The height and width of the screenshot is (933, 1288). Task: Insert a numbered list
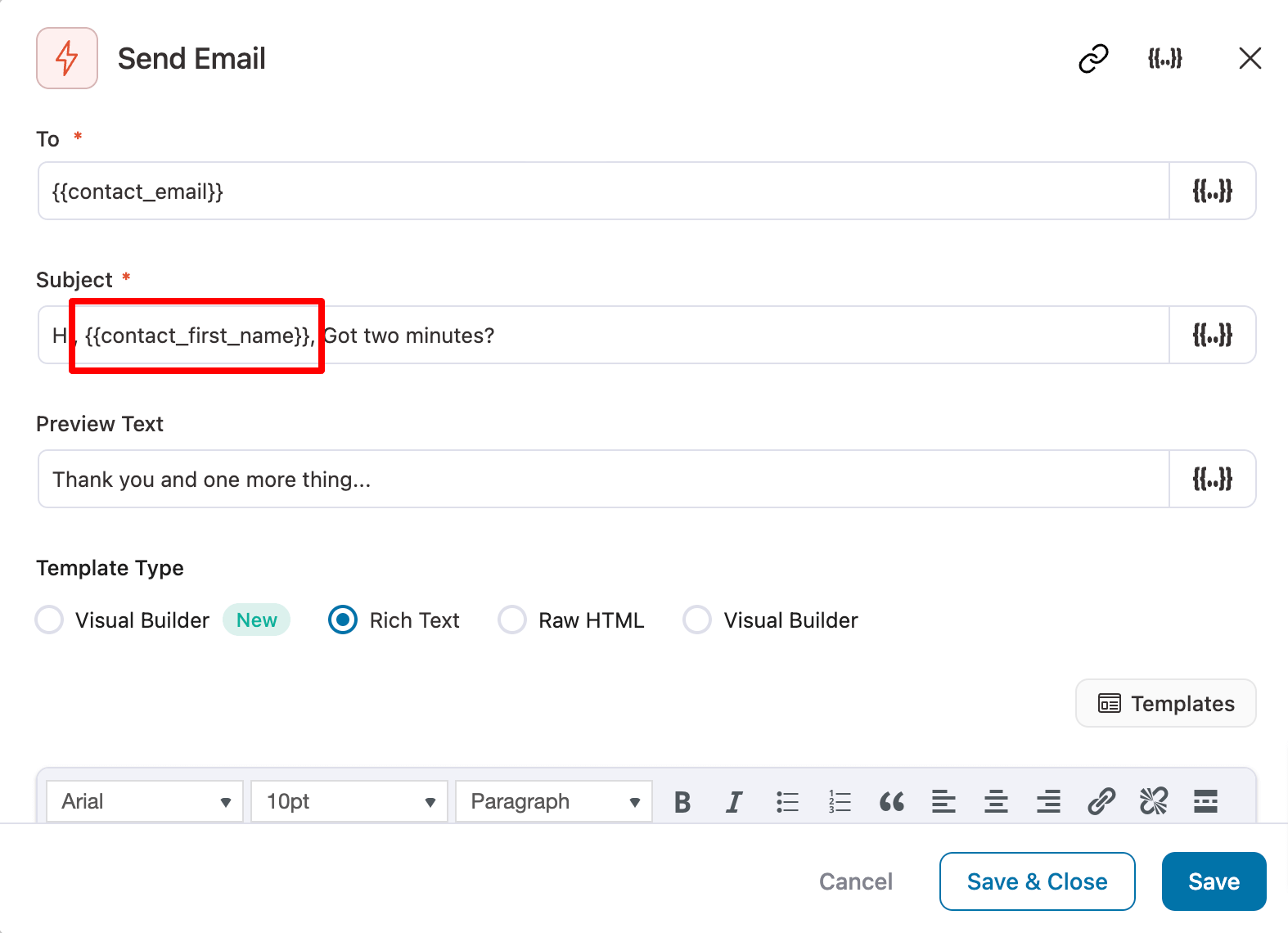[840, 802]
